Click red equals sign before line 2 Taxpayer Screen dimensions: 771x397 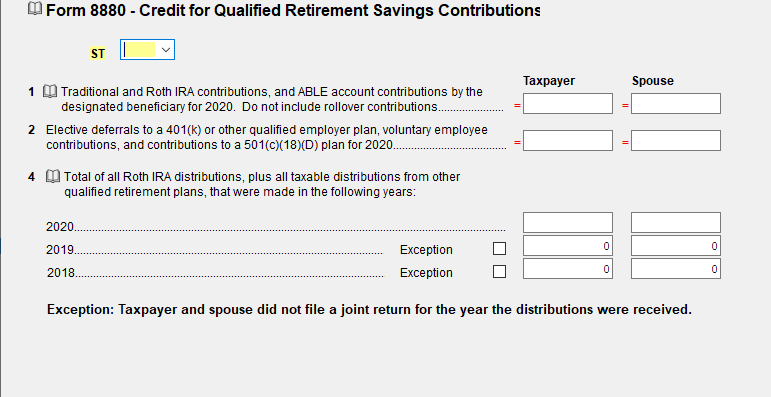[517, 143]
